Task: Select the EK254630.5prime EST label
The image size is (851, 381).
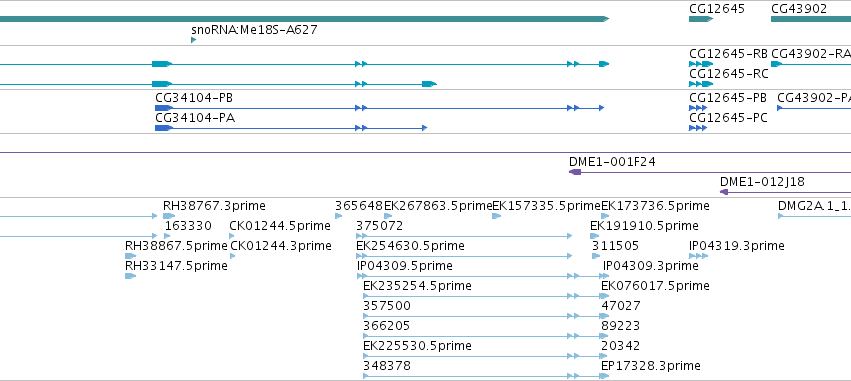Action: [x=410, y=246]
